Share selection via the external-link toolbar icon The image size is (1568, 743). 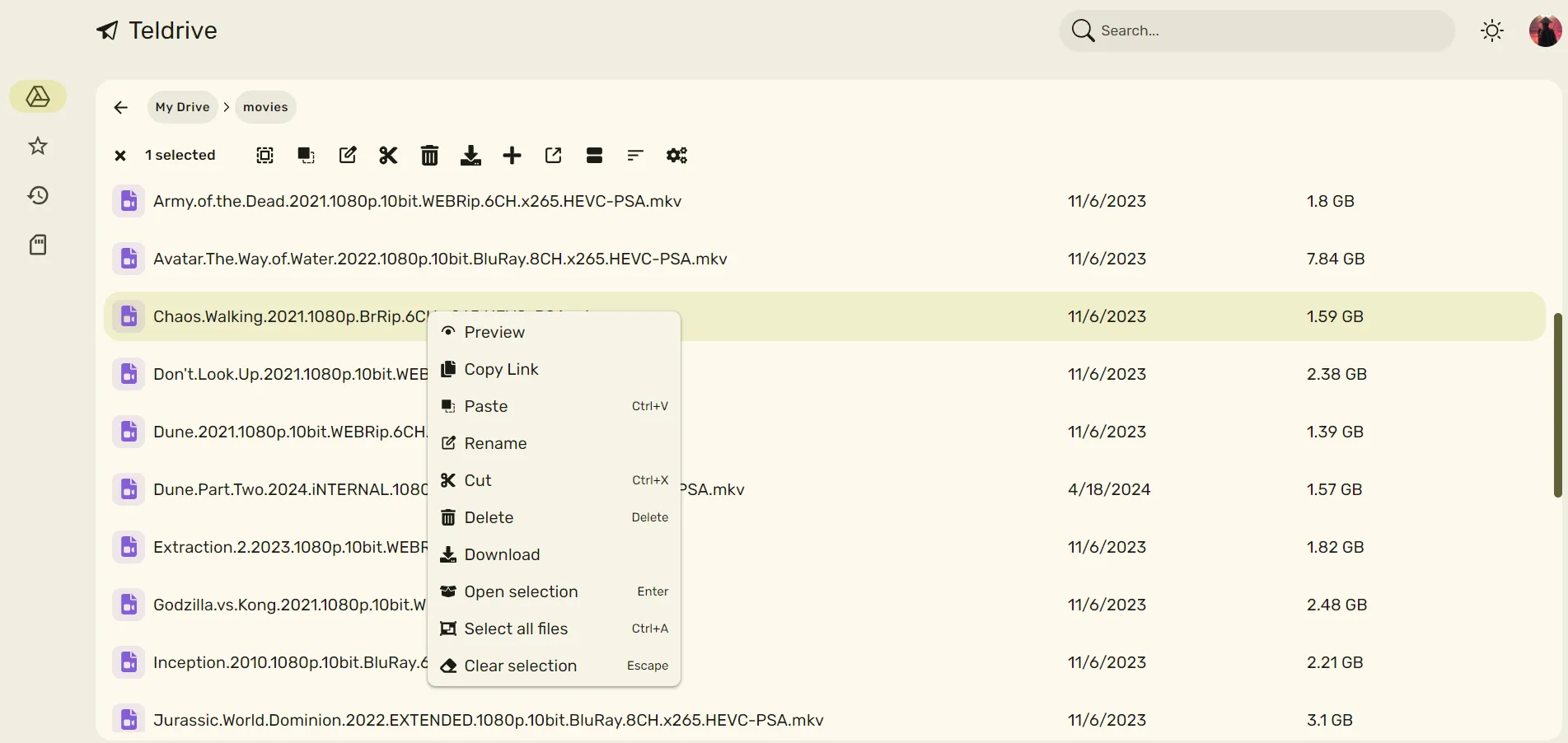pyautogui.click(x=553, y=156)
